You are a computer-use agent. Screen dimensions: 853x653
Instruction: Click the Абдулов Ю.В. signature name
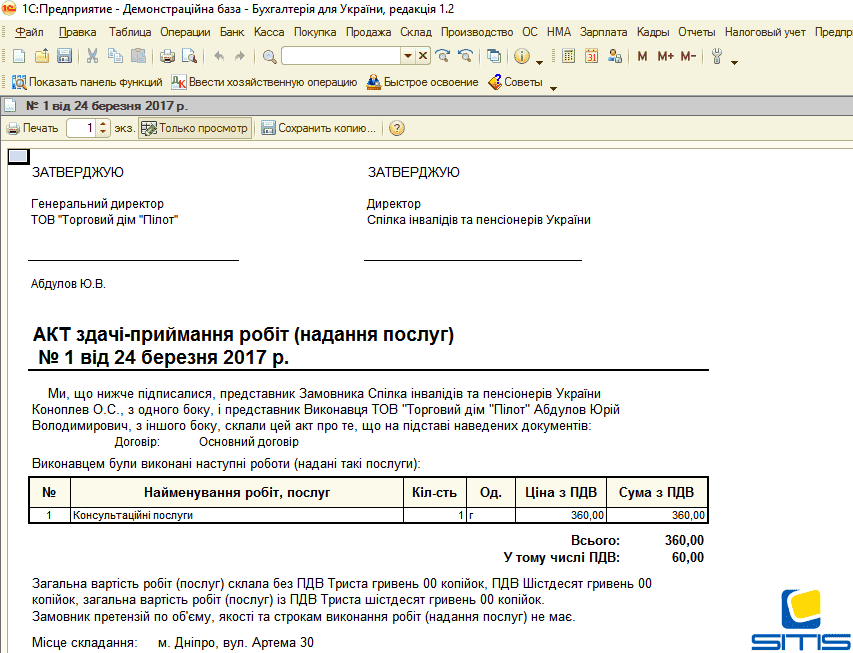click(68, 284)
